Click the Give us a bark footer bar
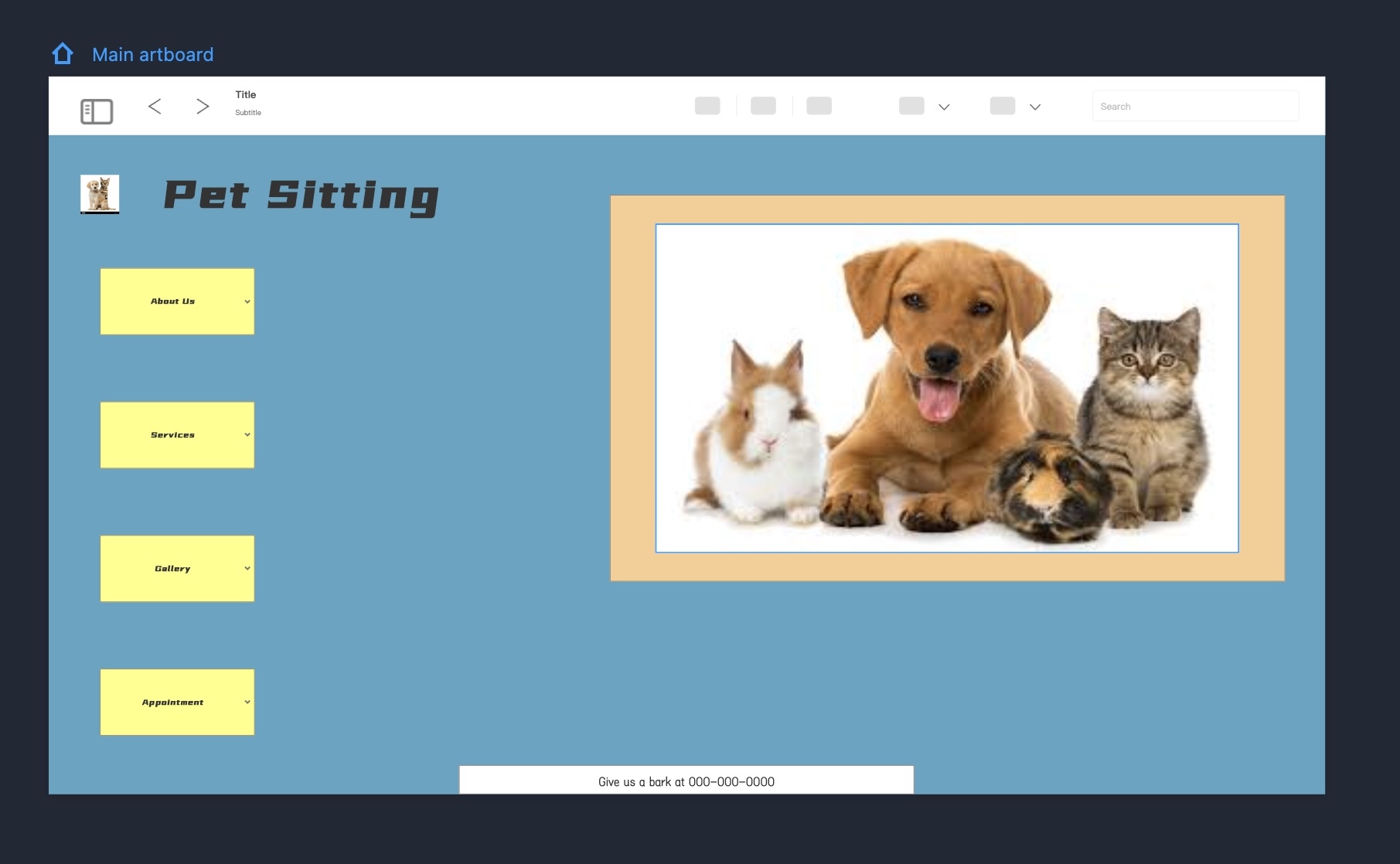 (x=686, y=781)
